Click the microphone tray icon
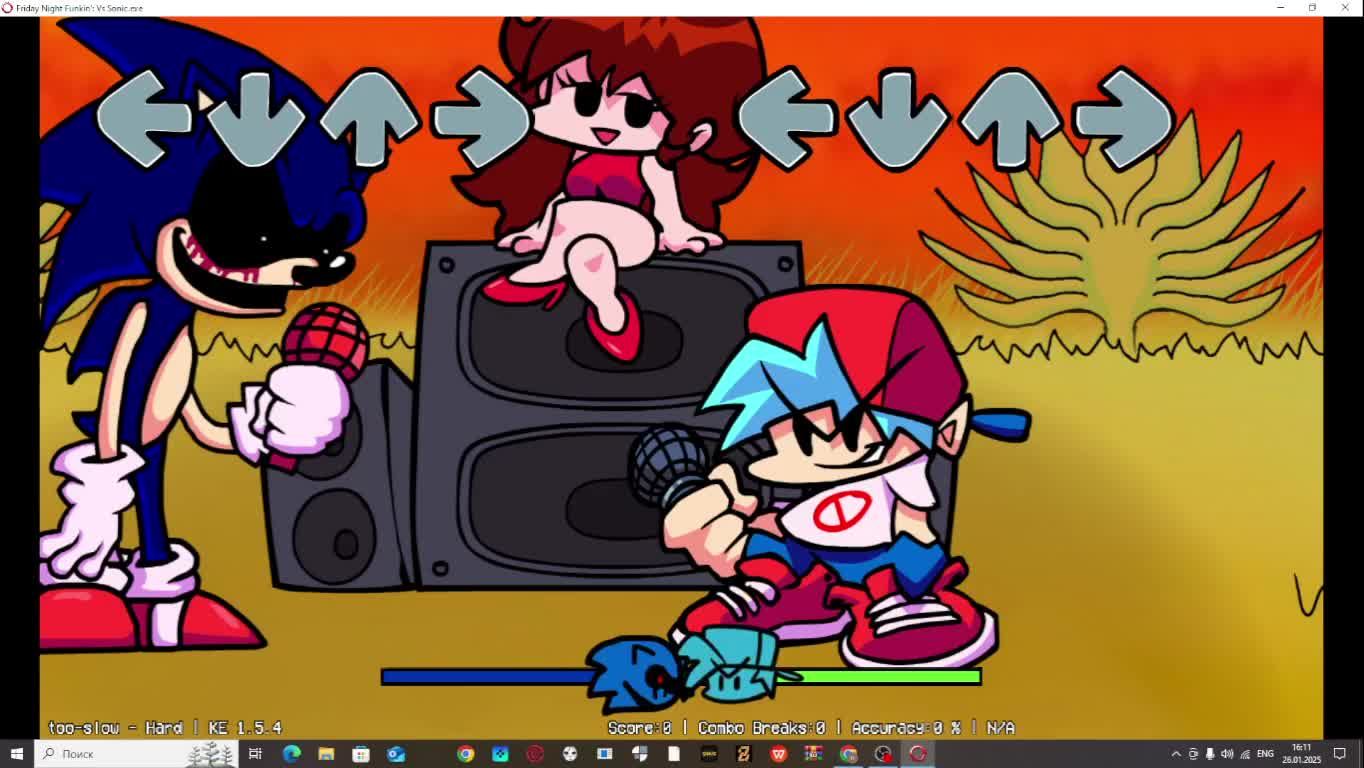The width and height of the screenshot is (1364, 768). click(x=1210, y=754)
